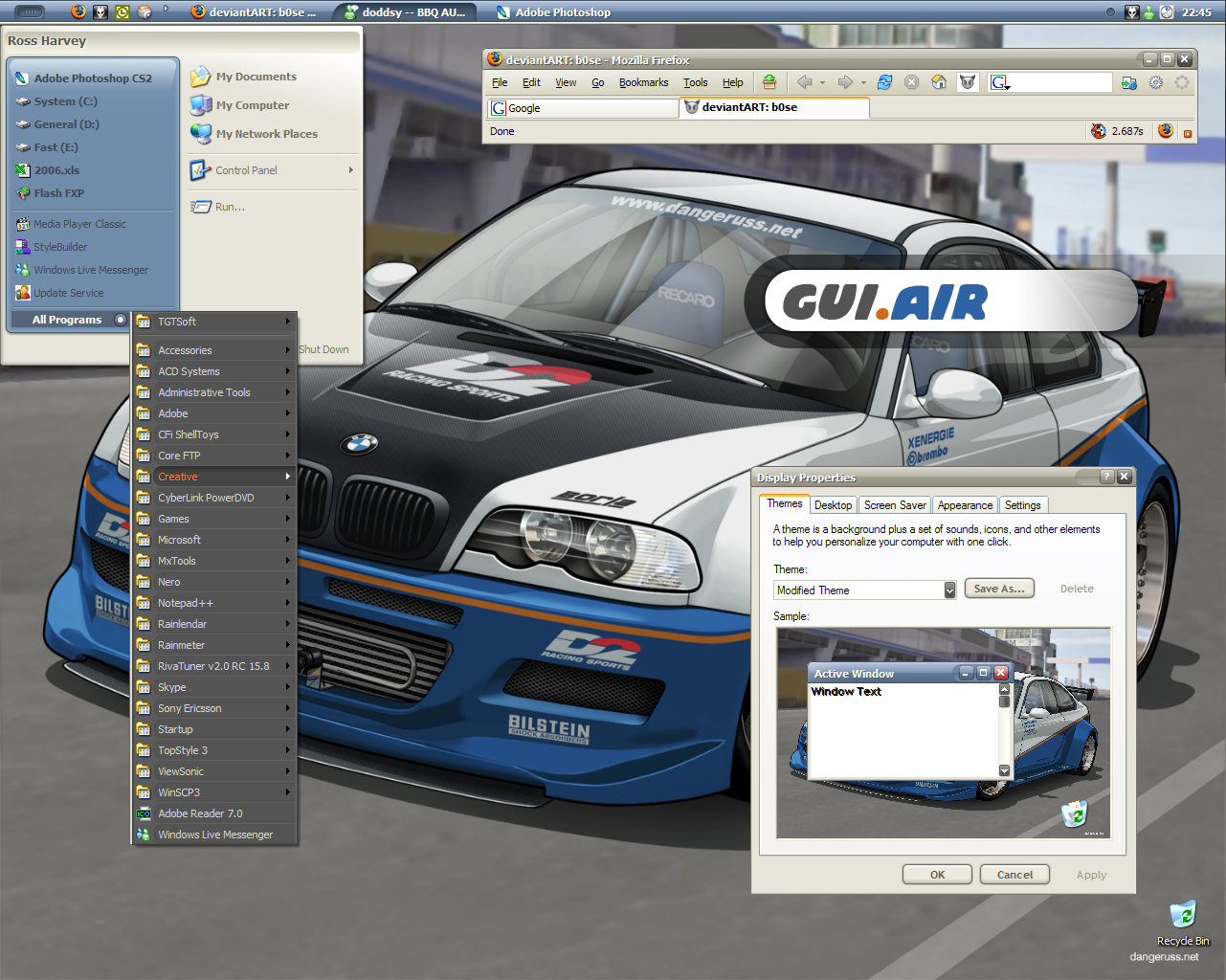Image resolution: width=1226 pixels, height=980 pixels.
Task: Click the Firefox icon in status bar
Action: 1165,131
